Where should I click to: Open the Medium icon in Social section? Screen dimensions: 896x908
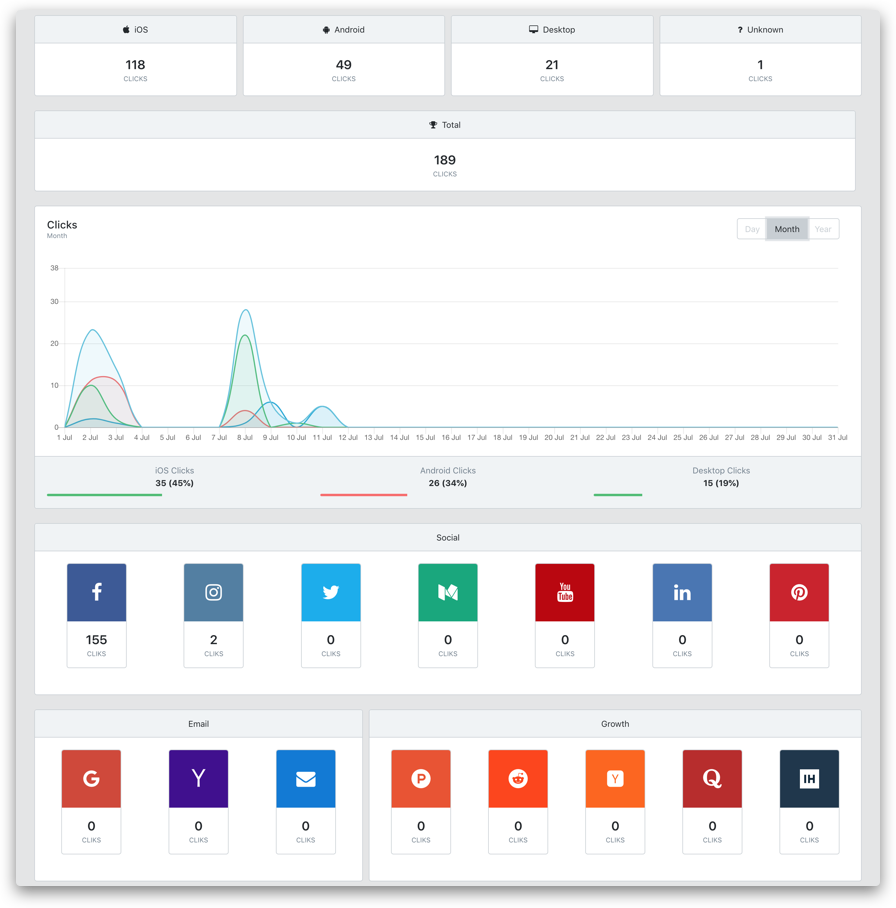(x=447, y=592)
